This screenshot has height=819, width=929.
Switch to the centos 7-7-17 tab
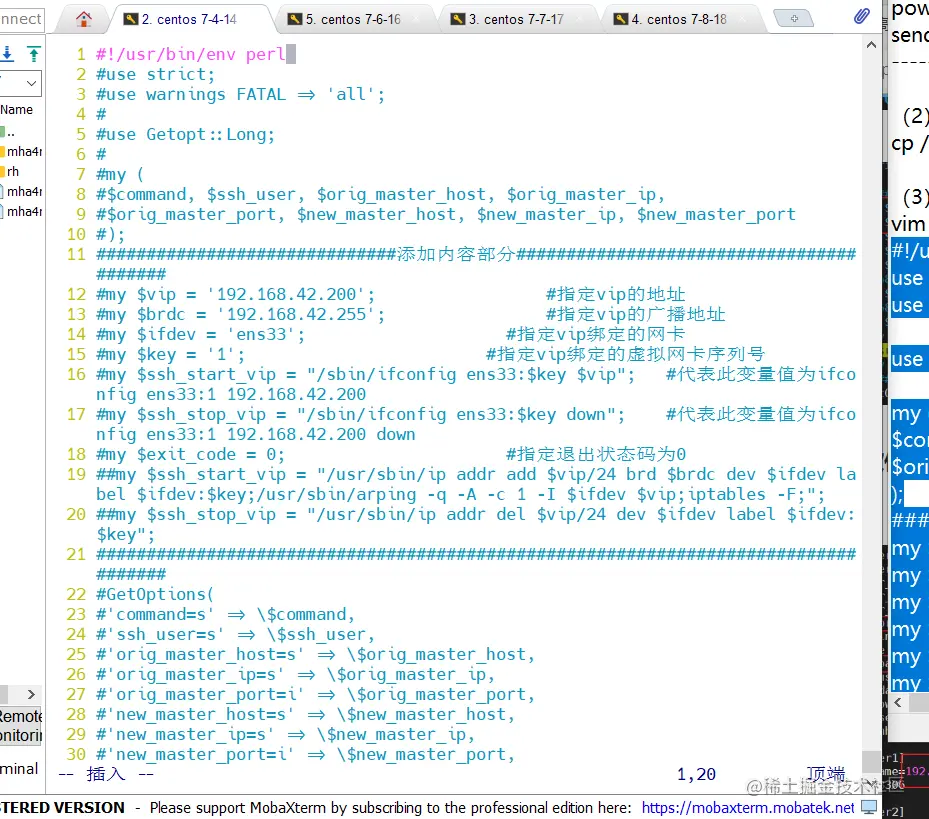[515, 20]
